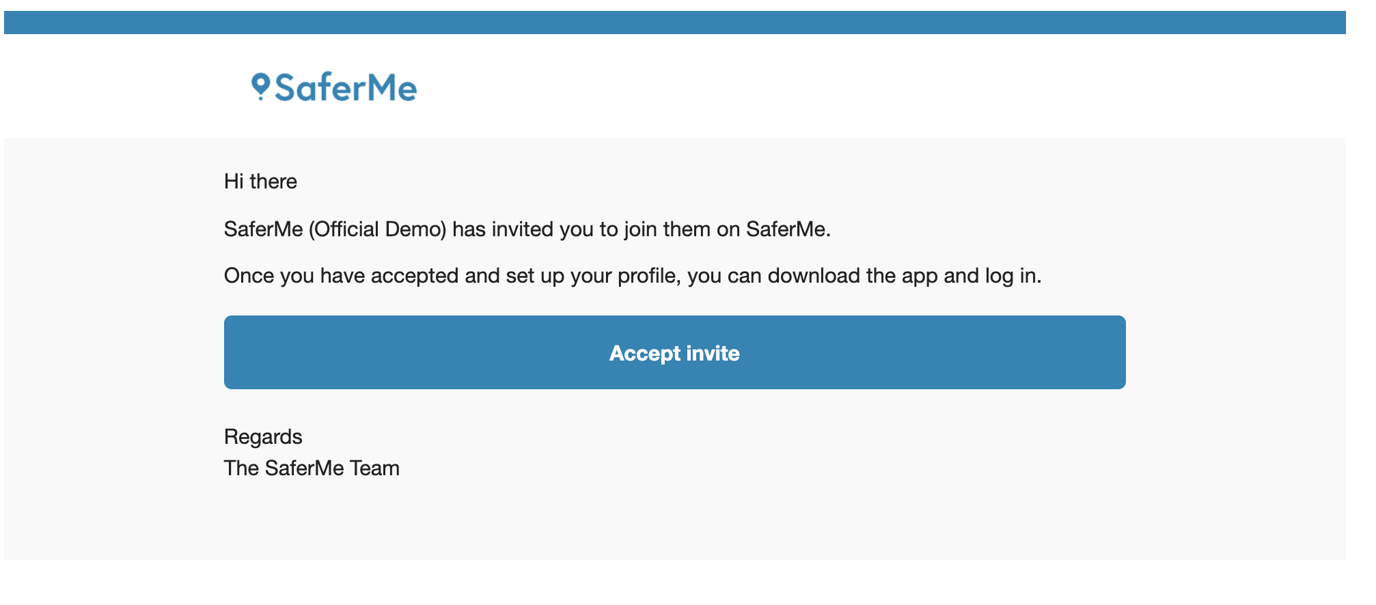Click the 'Hi there' greeting line
Image resolution: width=1376 pixels, height=605 pixels.
pos(260,181)
